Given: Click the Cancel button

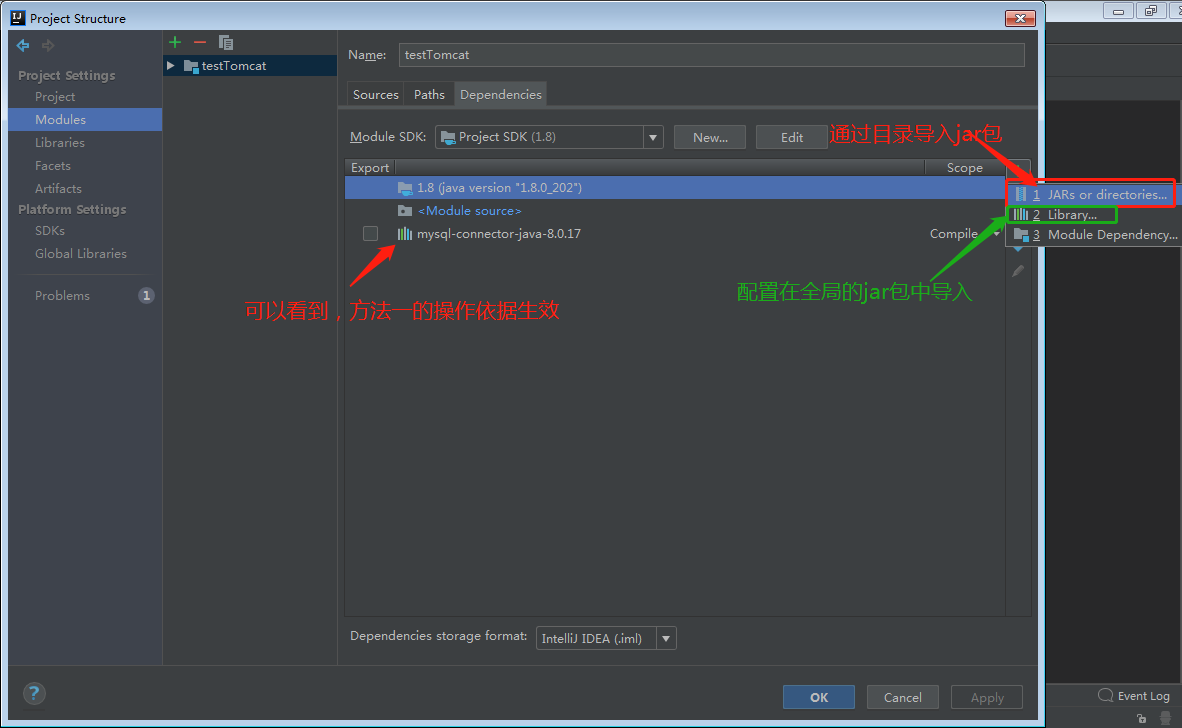Looking at the screenshot, I should pyautogui.click(x=902, y=697).
